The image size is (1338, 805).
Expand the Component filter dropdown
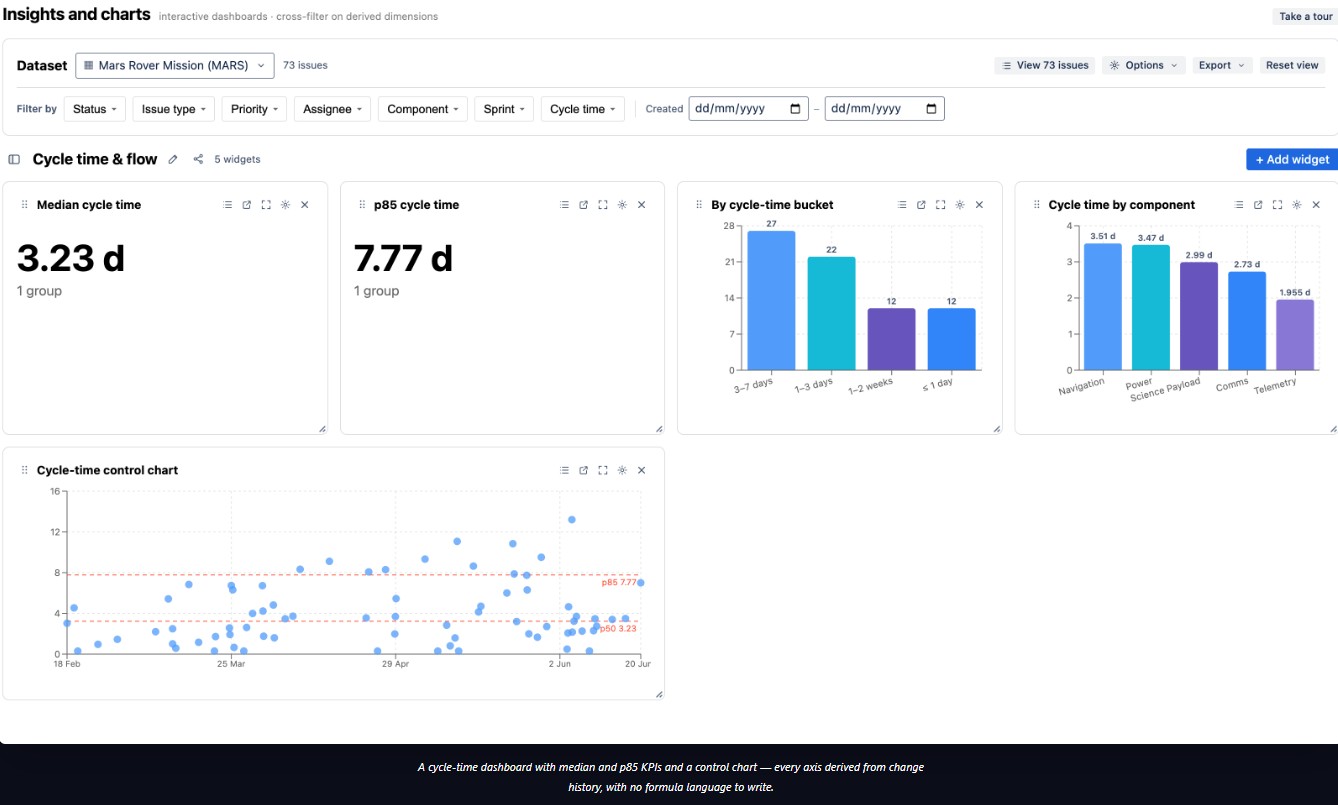[x=423, y=109]
